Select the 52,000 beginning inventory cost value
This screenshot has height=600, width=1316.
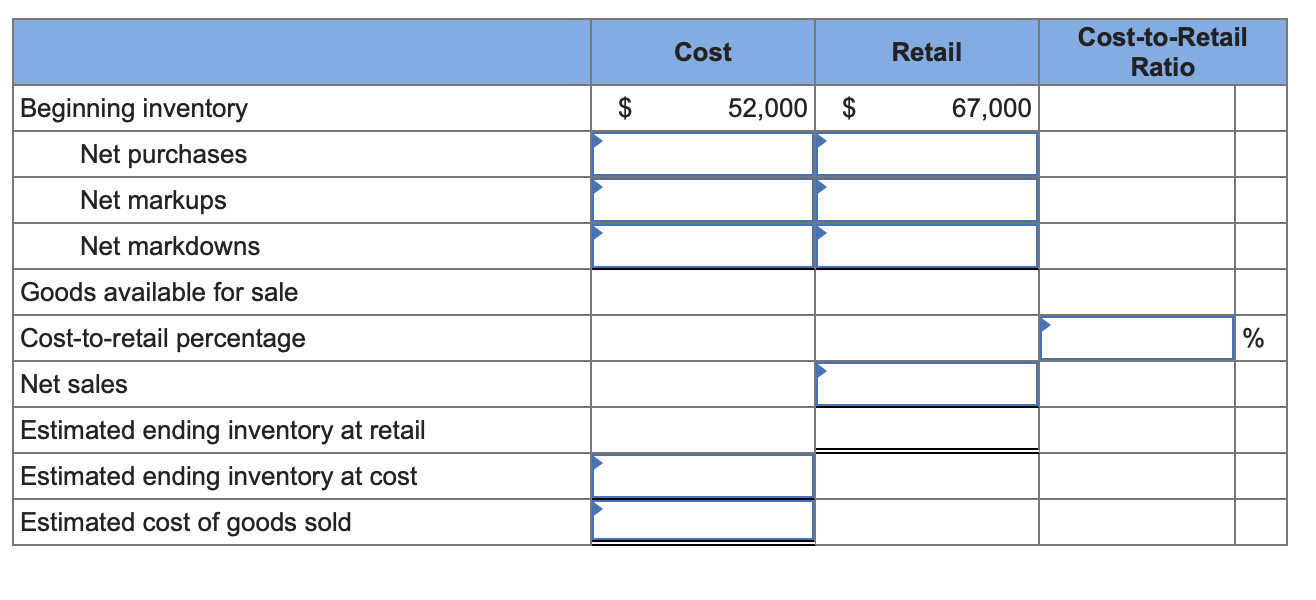point(770,108)
